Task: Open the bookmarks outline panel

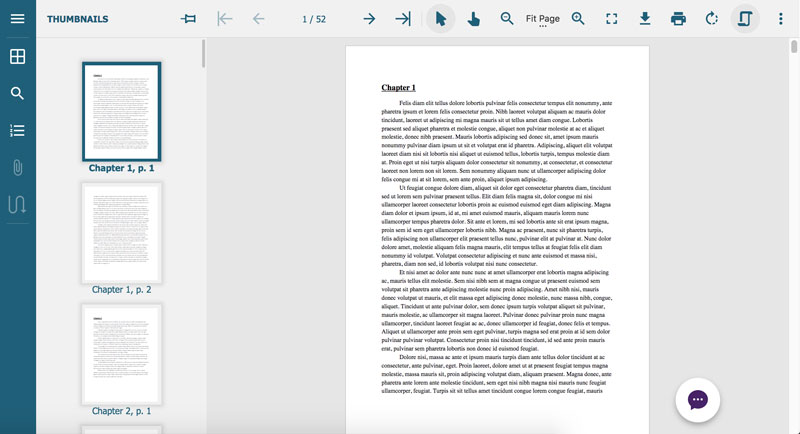Action: pos(17,131)
